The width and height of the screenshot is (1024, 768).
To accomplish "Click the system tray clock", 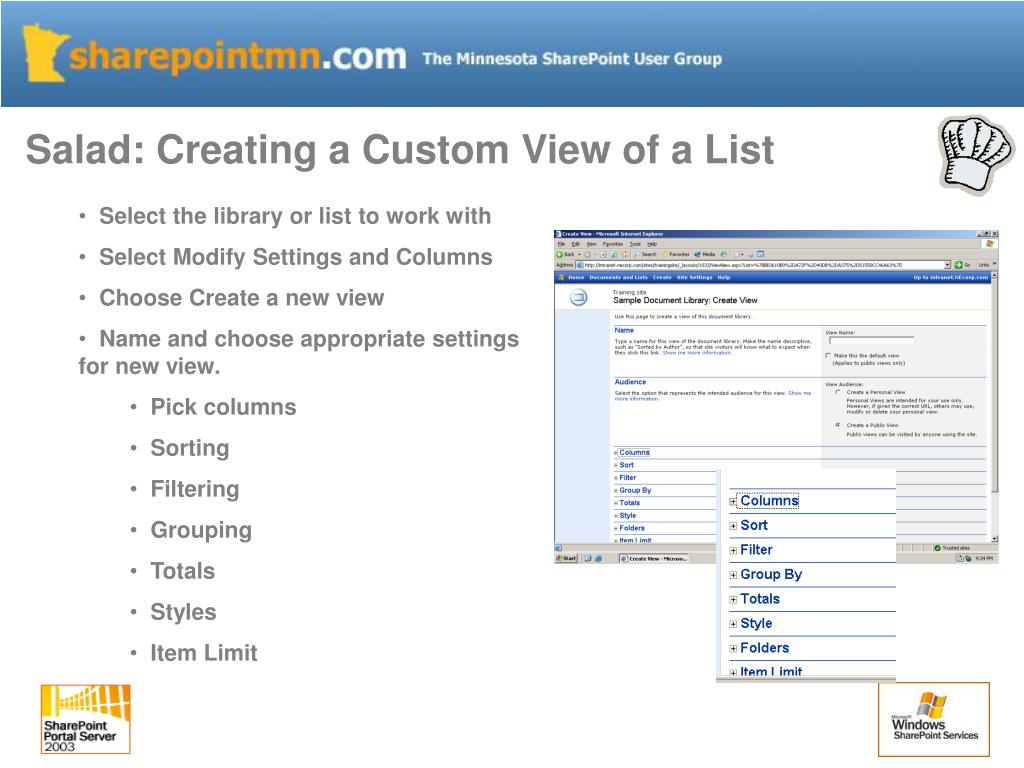I will 984,558.
